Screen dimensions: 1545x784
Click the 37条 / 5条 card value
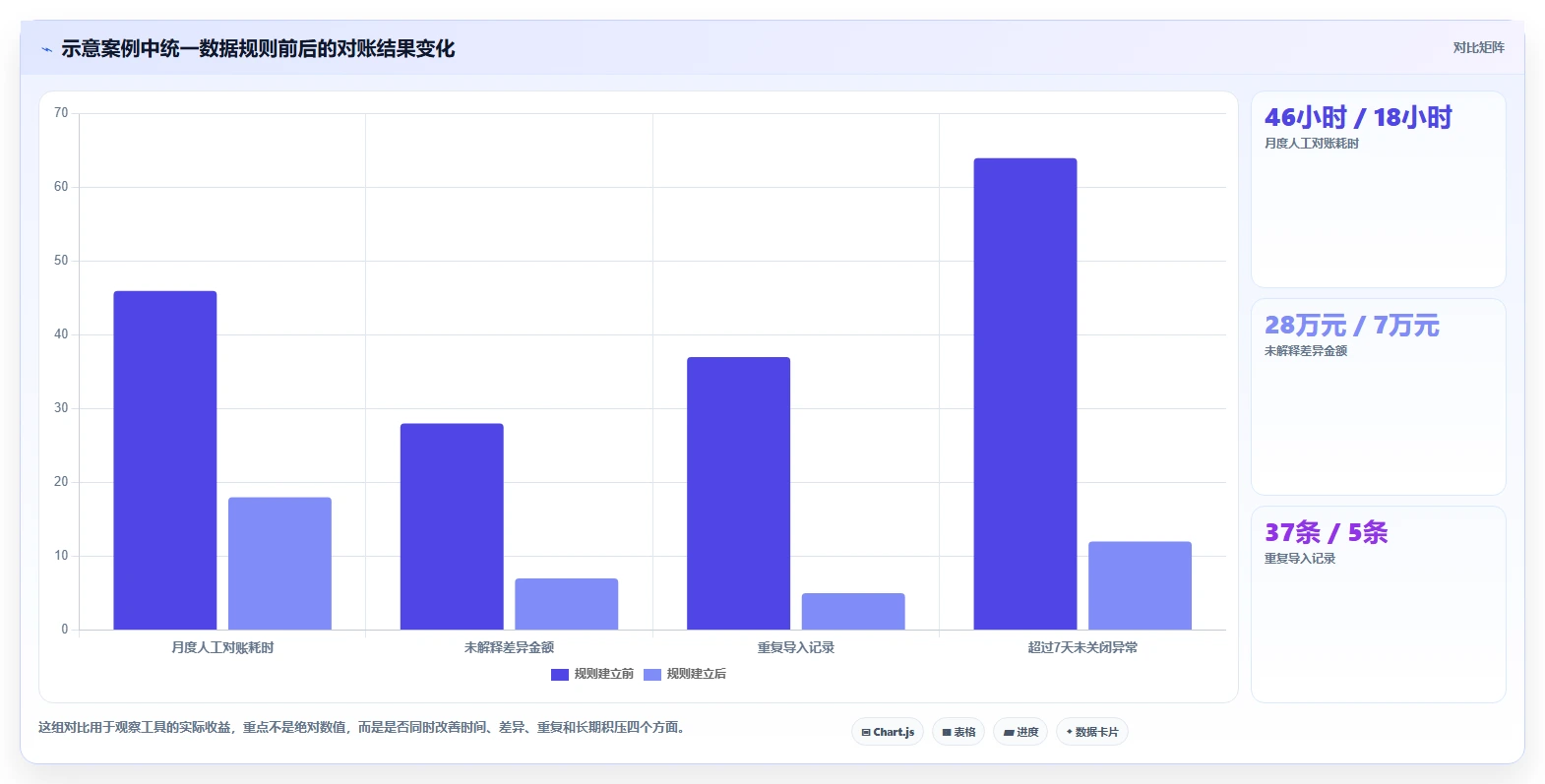click(x=1326, y=533)
